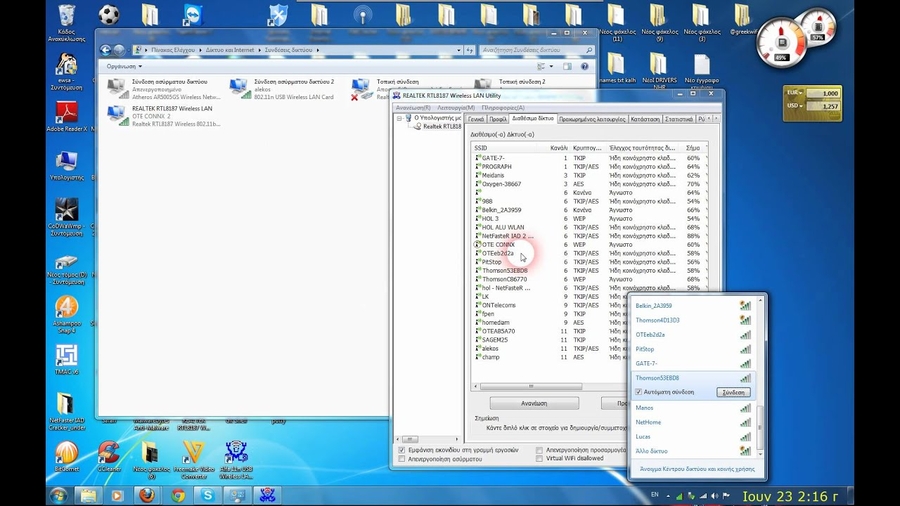The width and height of the screenshot is (900, 506).
Task: Open the wireless antenna desktop icon
Action: pyautogui.click(x=362, y=15)
